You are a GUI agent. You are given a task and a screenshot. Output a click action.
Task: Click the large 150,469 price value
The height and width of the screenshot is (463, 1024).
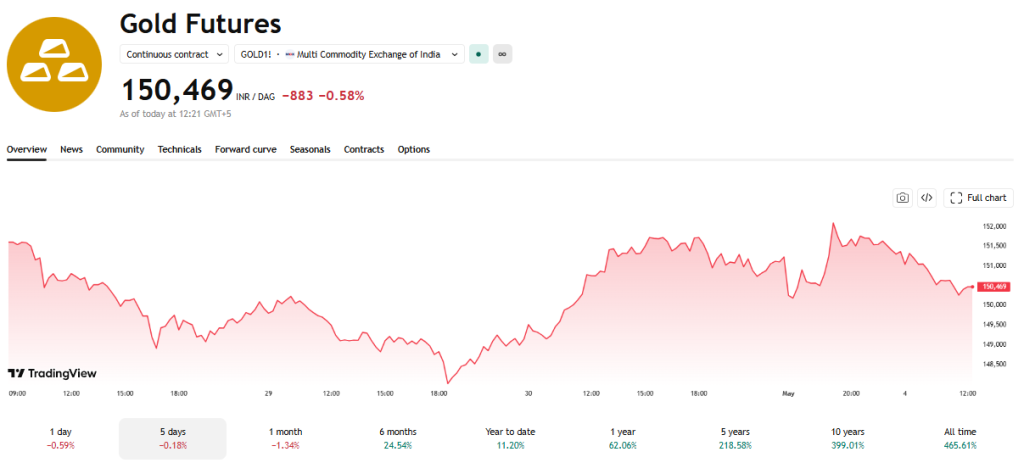(177, 90)
